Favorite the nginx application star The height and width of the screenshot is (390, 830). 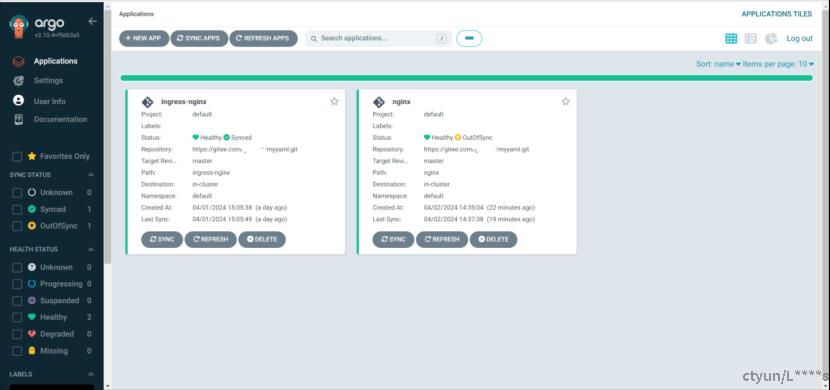[x=565, y=102]
